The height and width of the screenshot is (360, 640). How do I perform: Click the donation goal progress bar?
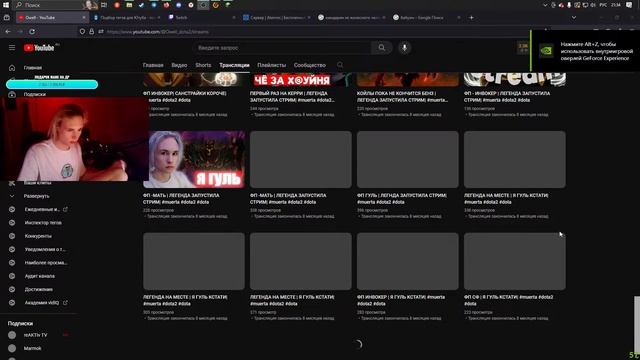[x=52, y=84]
